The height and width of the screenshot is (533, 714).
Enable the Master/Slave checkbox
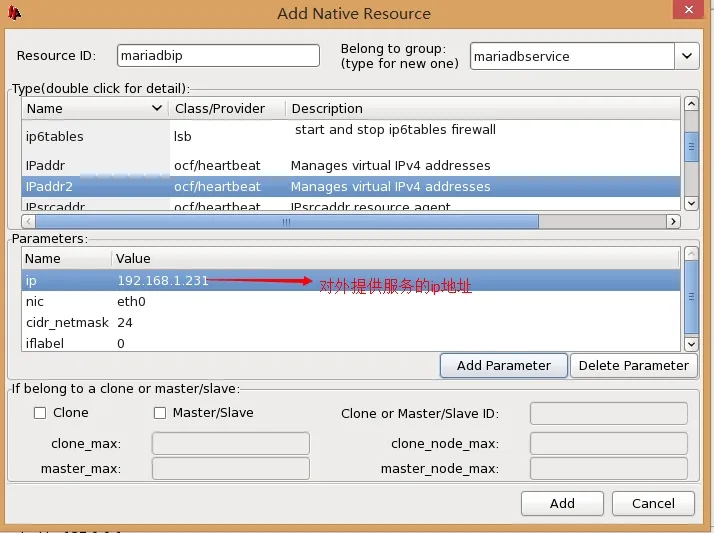[160, 413]
